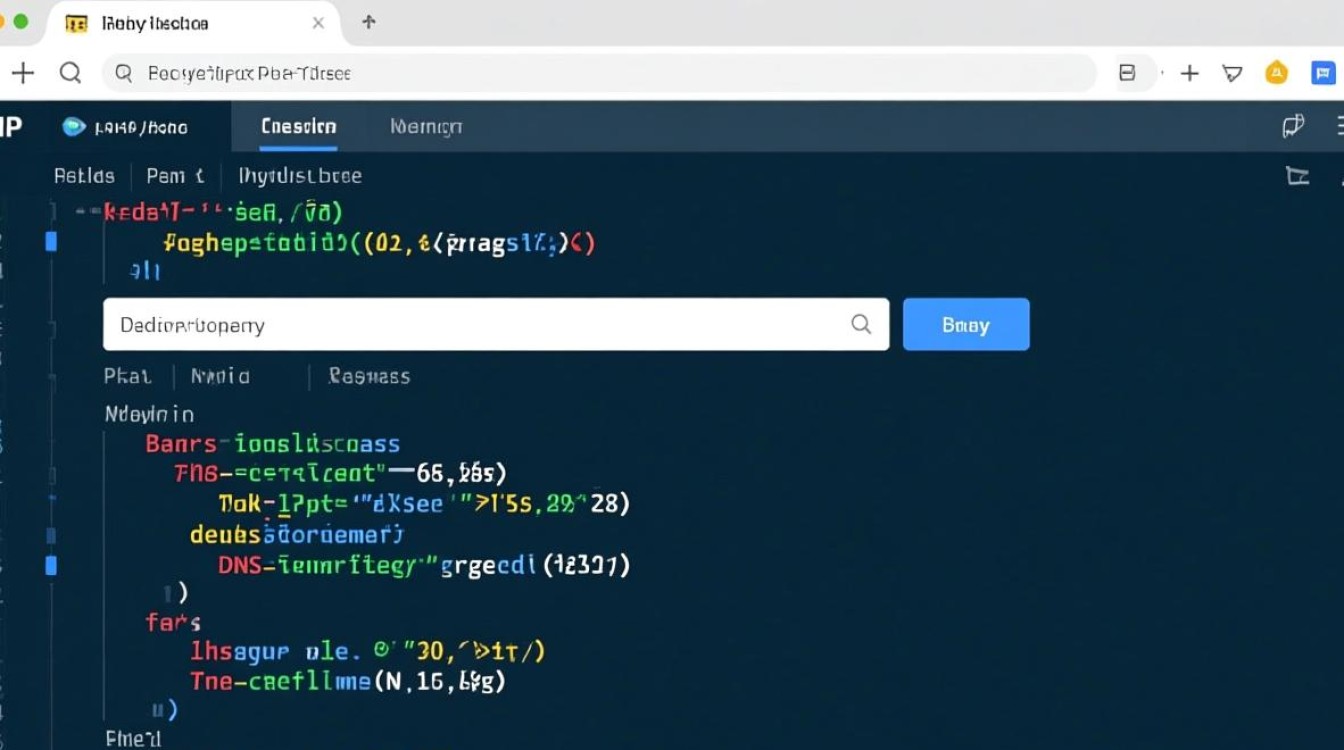Image resolution: width=1344 pixels, height=750 pixels.
Task: Click the plus icon left of the address bar
Action: click(x=22, y=73)
